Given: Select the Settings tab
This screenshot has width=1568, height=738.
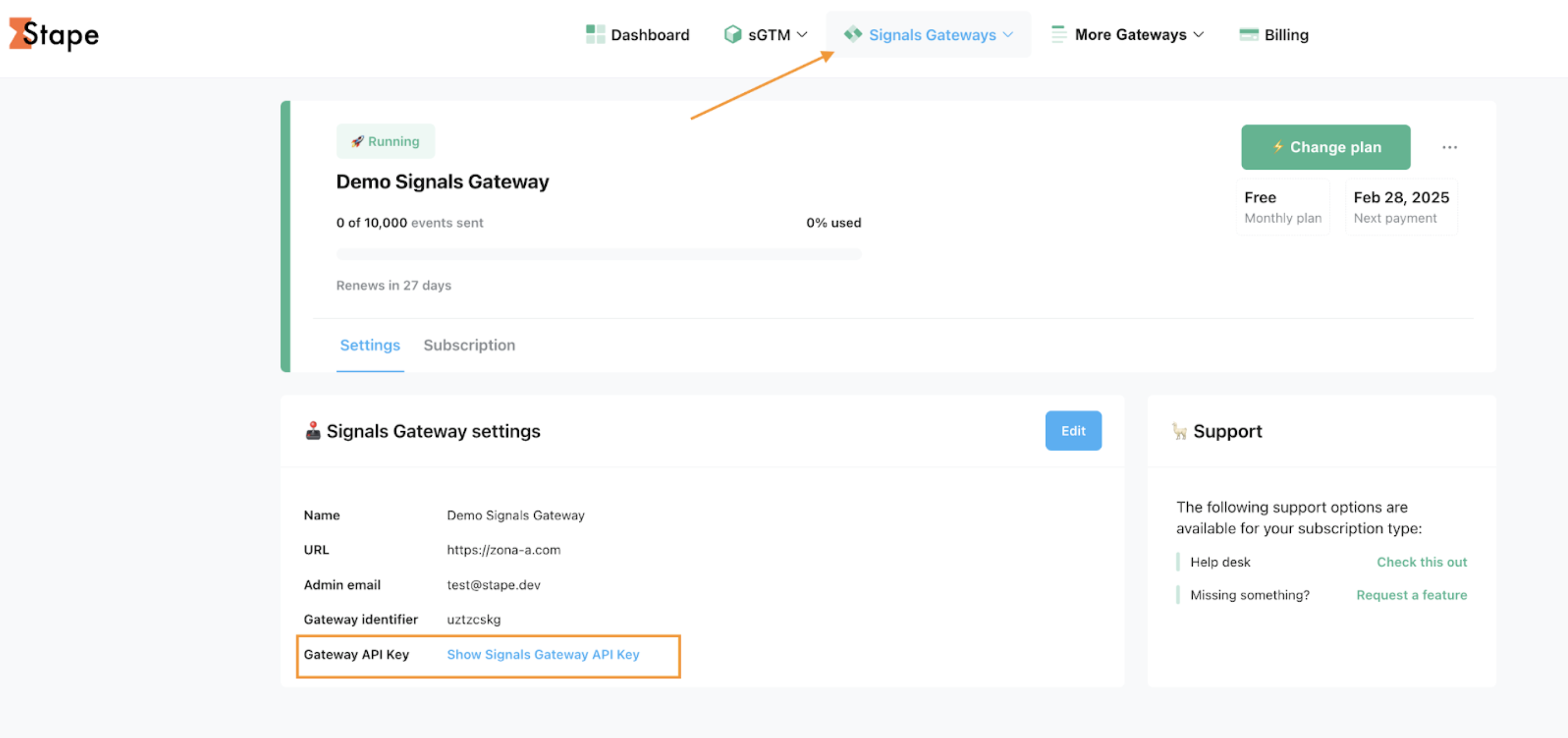Looking at the screenshot, I should pyautogui.click(x=369, y=345).
